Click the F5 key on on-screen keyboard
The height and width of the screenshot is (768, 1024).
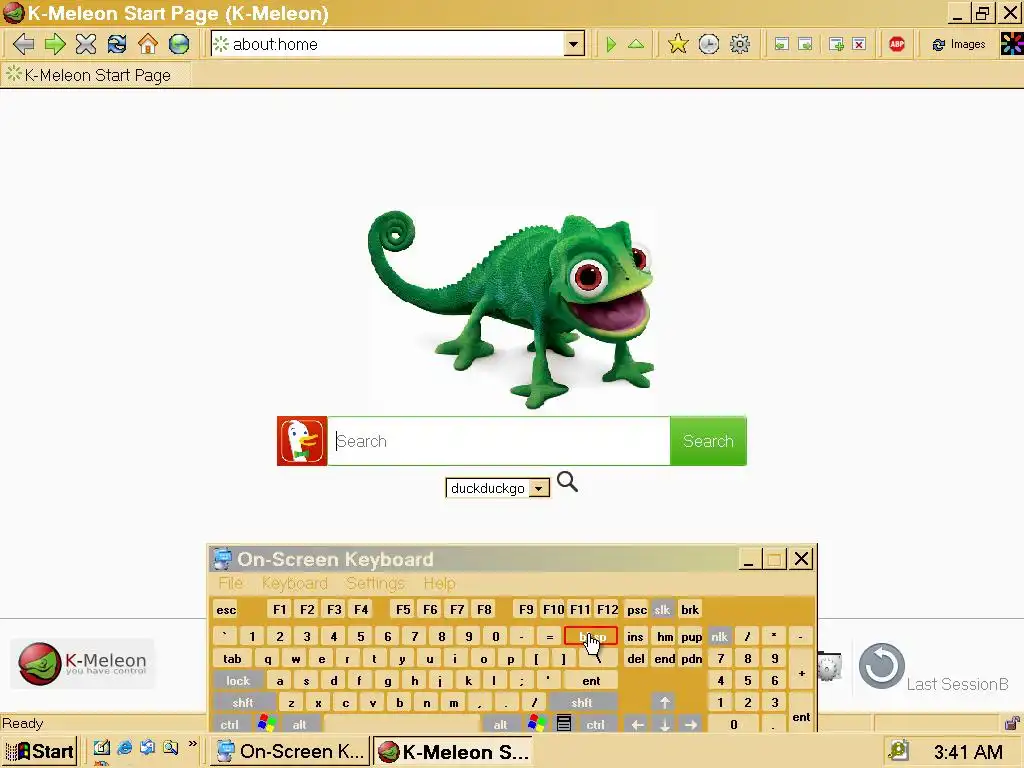[403, 609]
